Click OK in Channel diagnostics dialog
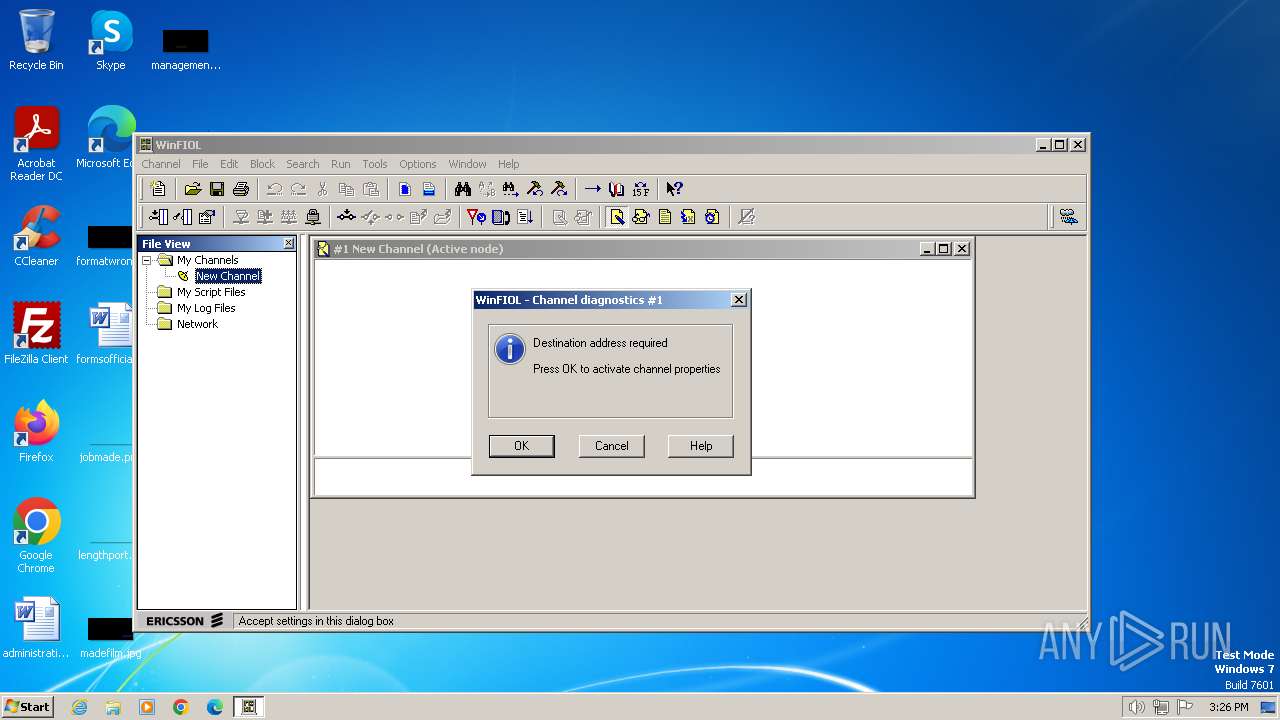 pyautogui.click(x=521, y=446)
